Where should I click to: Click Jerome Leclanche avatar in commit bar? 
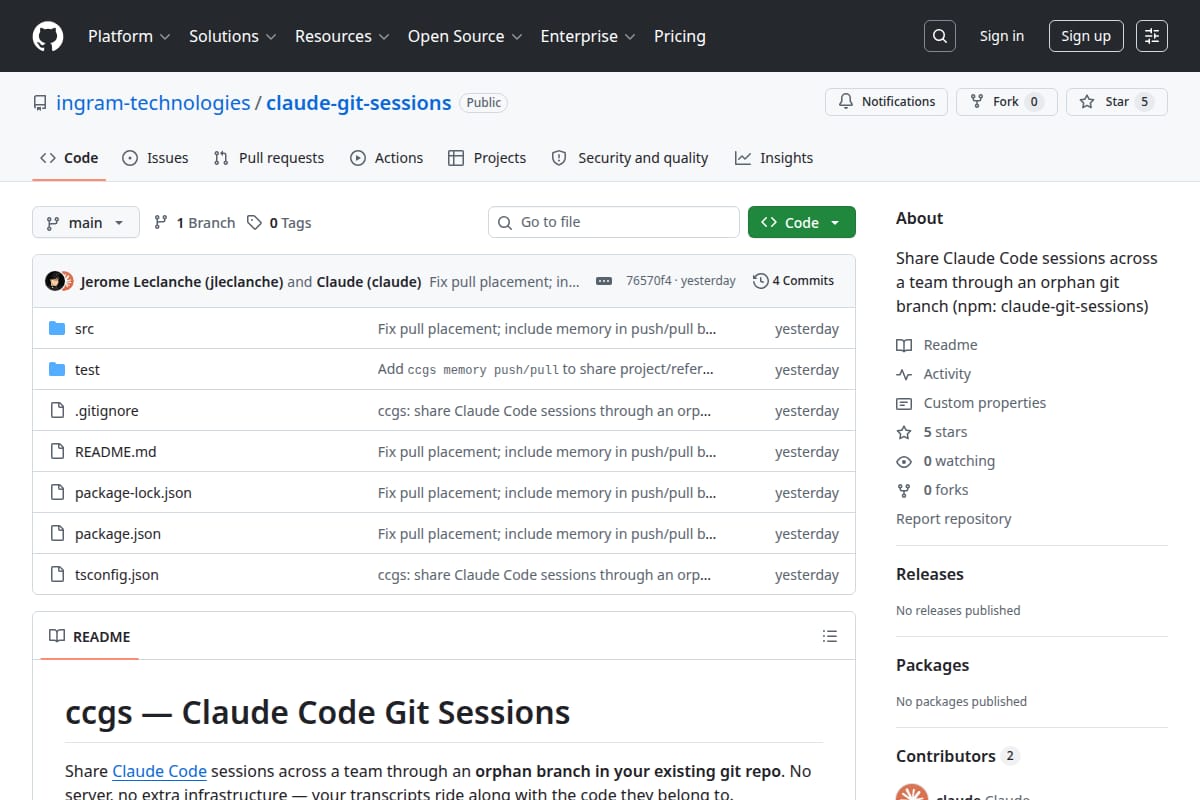point(54,281)
